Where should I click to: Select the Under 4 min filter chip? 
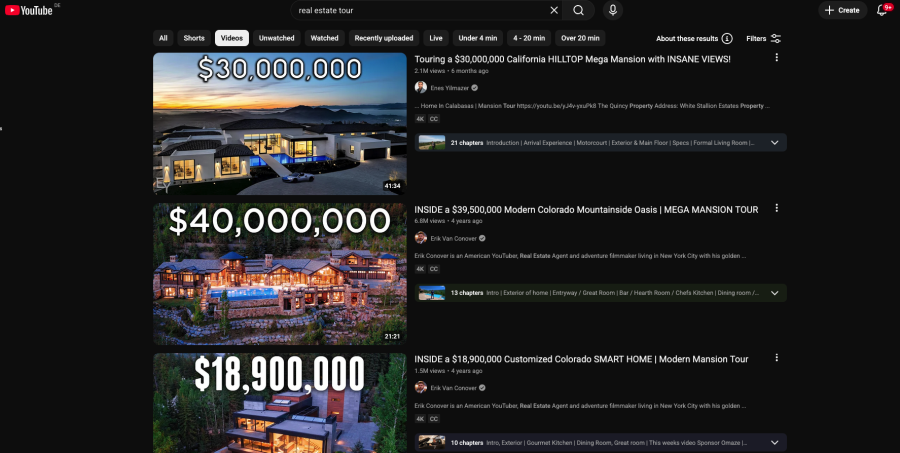click(478, 38)
